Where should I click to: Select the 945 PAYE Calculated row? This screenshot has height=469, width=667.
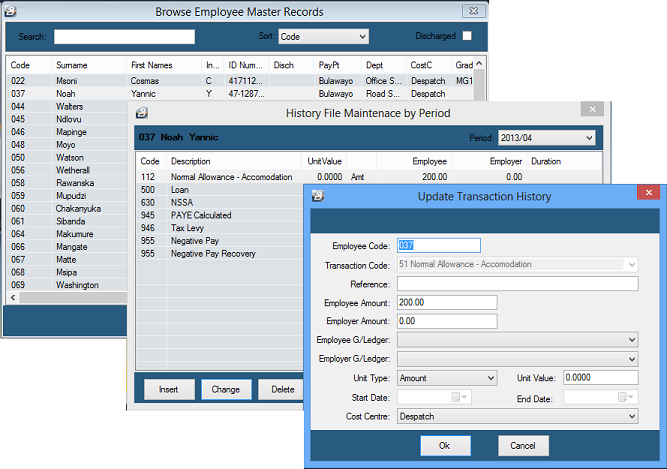click(x=220, y=215)
